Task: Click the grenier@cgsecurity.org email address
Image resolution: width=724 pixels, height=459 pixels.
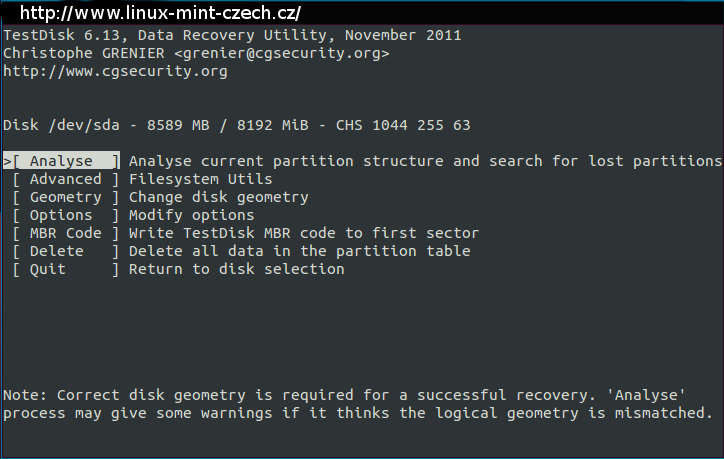Action: [x=282, y=53]
